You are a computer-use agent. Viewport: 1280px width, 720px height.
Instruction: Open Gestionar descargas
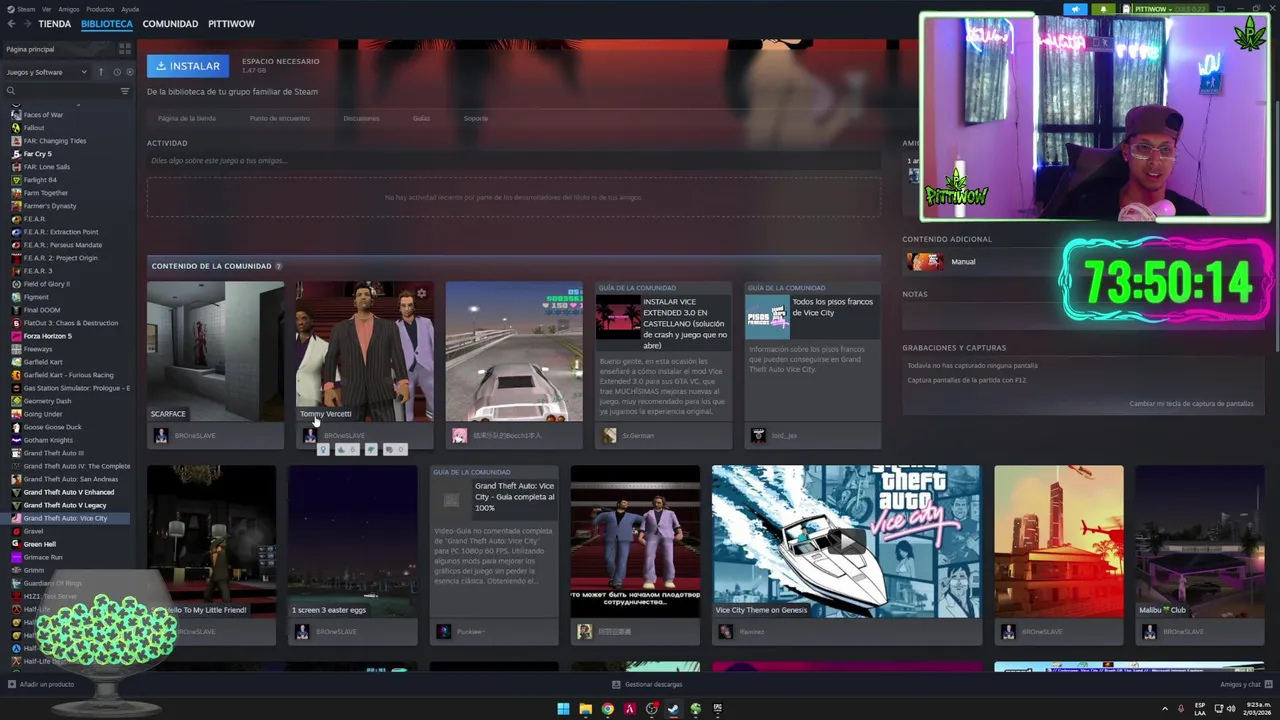pos(647,685)
